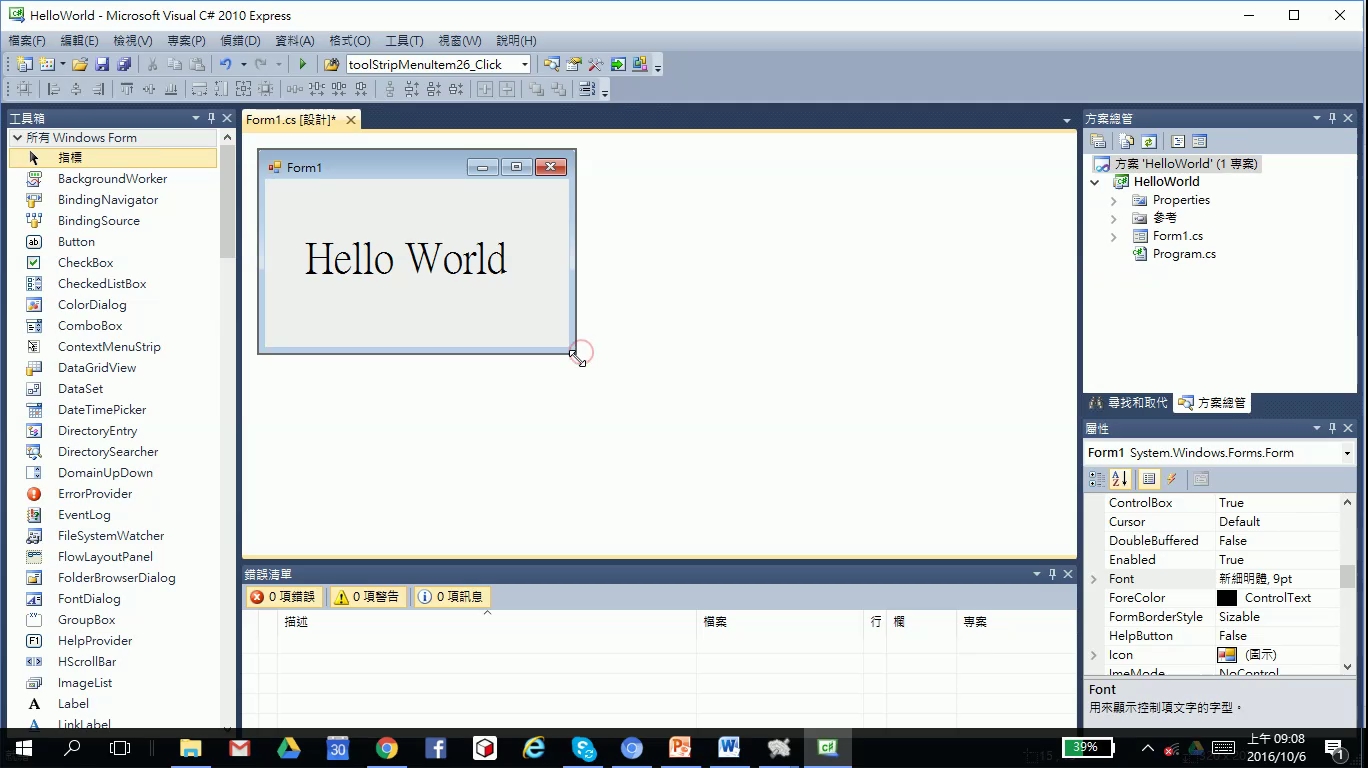Open the 格式(O) menu
This screenshot has width=1368, height=768.
tap(350, 41)
